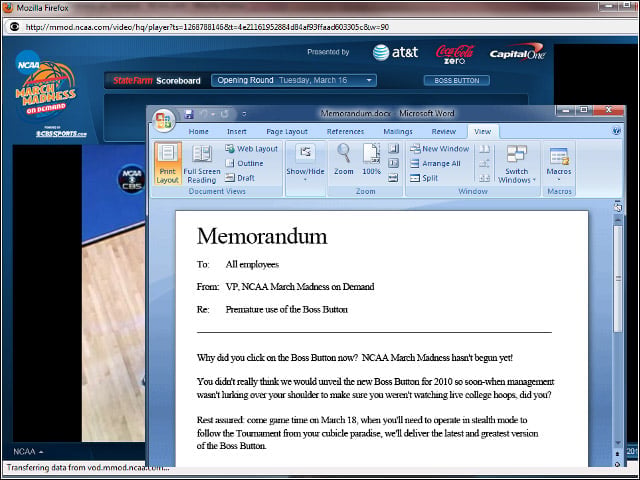Switch to Page Layout tab
This screenshot has width=640, height=480.
[287, 131]
